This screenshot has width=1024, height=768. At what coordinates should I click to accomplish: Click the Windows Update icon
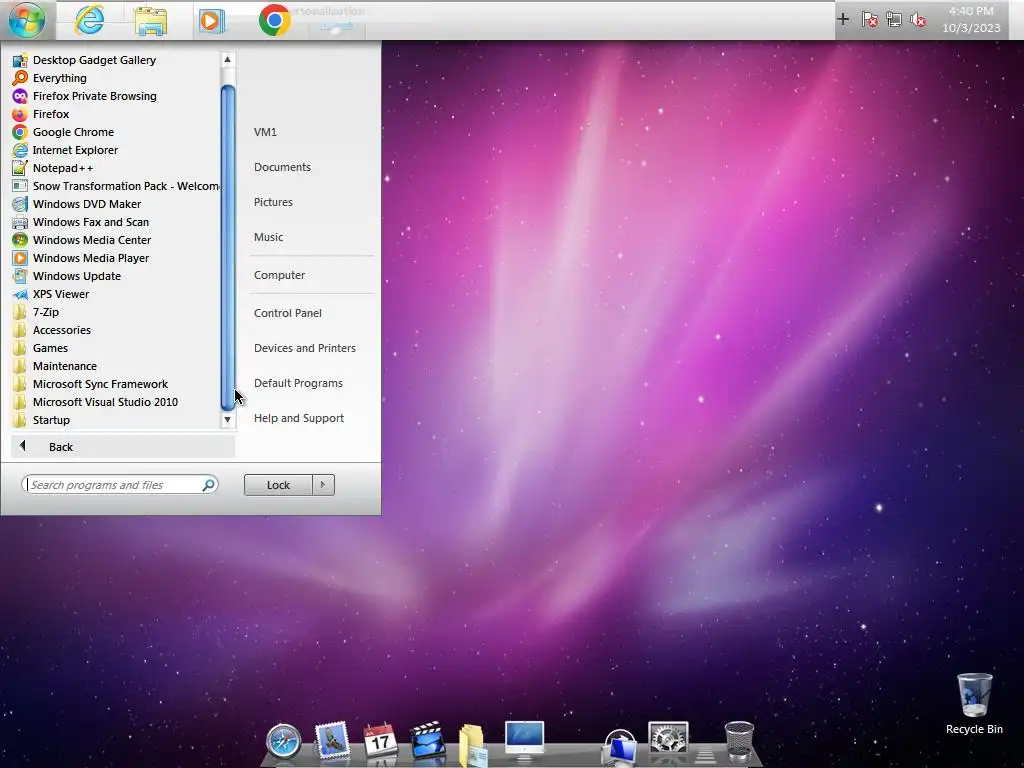(20, 276)
